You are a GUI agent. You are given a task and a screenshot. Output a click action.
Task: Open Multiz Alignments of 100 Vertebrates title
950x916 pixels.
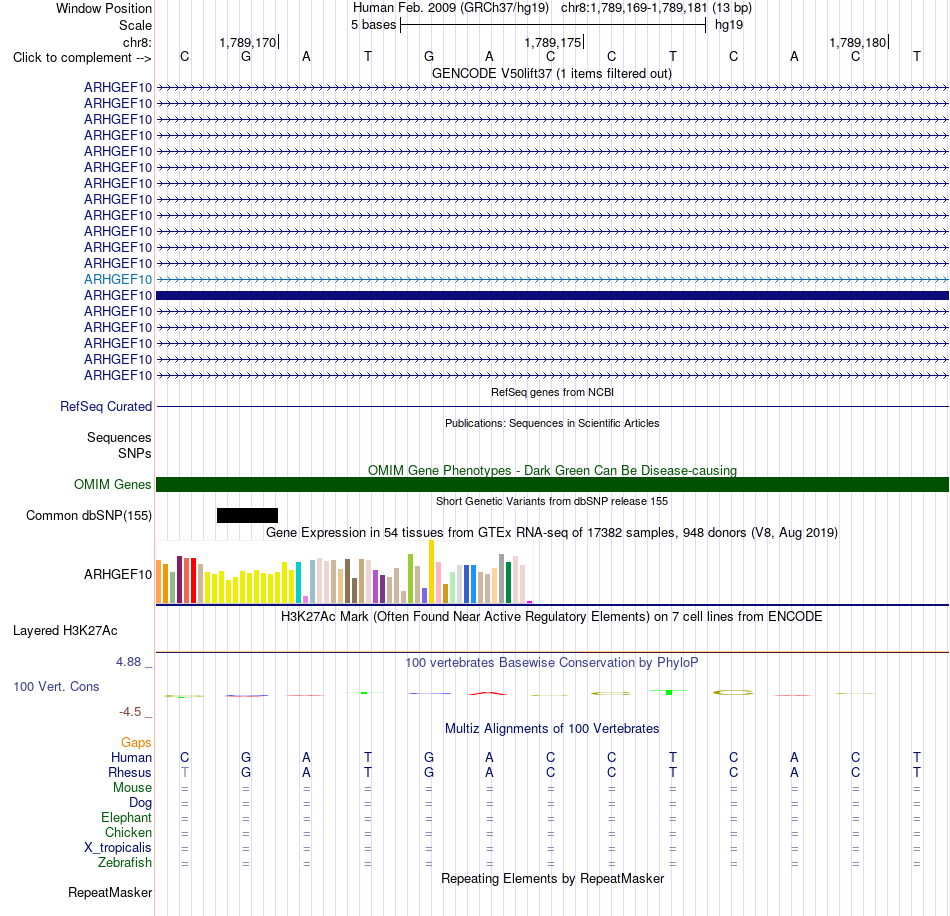tap(552, 729)
